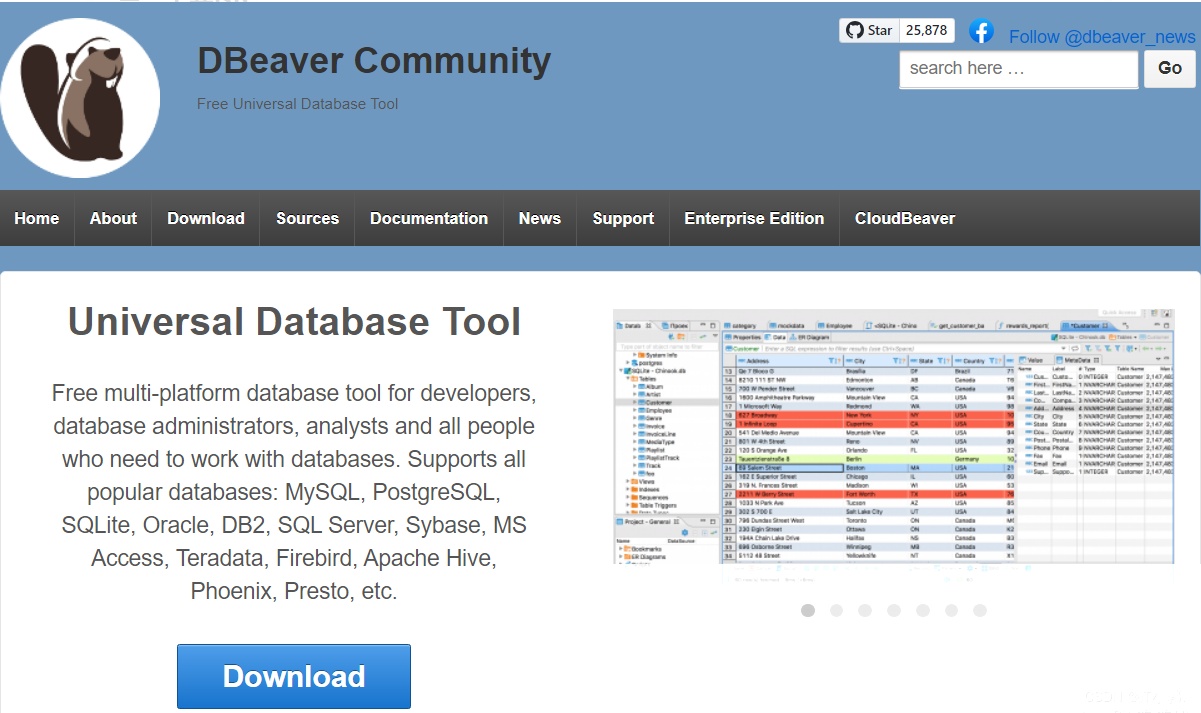
Task: Open the Sources menu item
Action: tap(307, 218)
